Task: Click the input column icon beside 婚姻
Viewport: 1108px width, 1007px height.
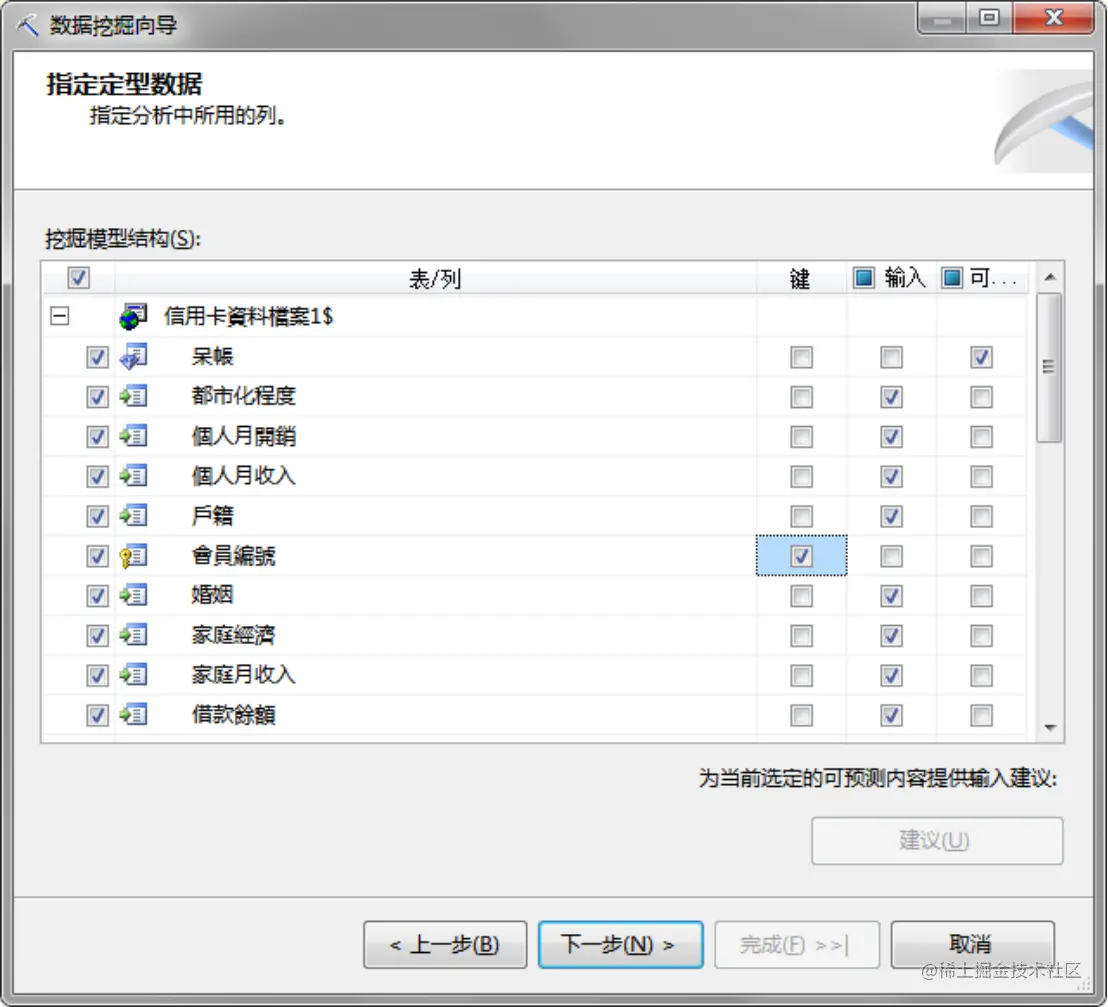Action: (x=133, y=595)
